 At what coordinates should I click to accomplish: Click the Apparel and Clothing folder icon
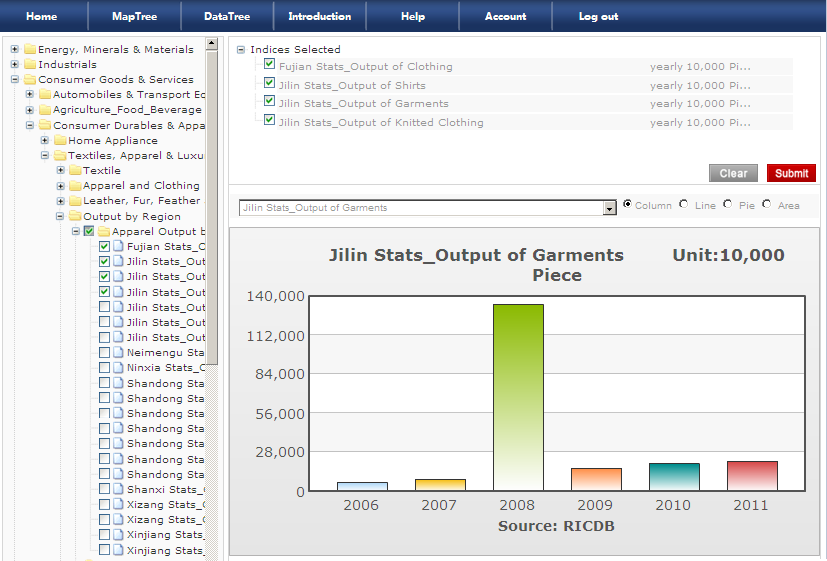coord(75,186)
